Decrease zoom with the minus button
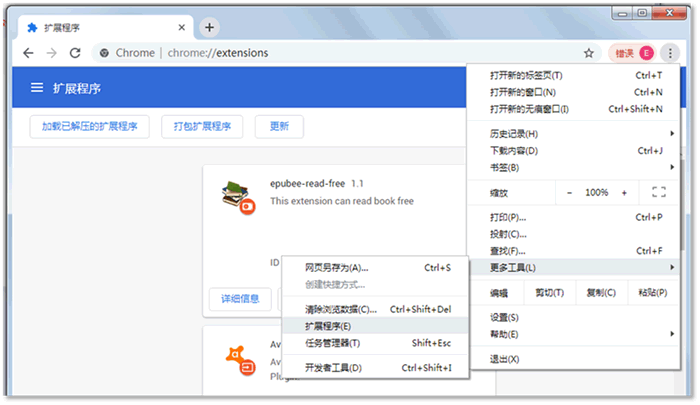 click(x=569, y=193)
